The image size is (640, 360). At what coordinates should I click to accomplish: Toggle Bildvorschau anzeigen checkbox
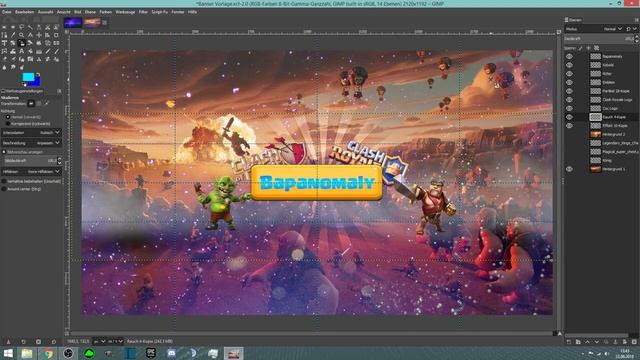tap(4, 152)
